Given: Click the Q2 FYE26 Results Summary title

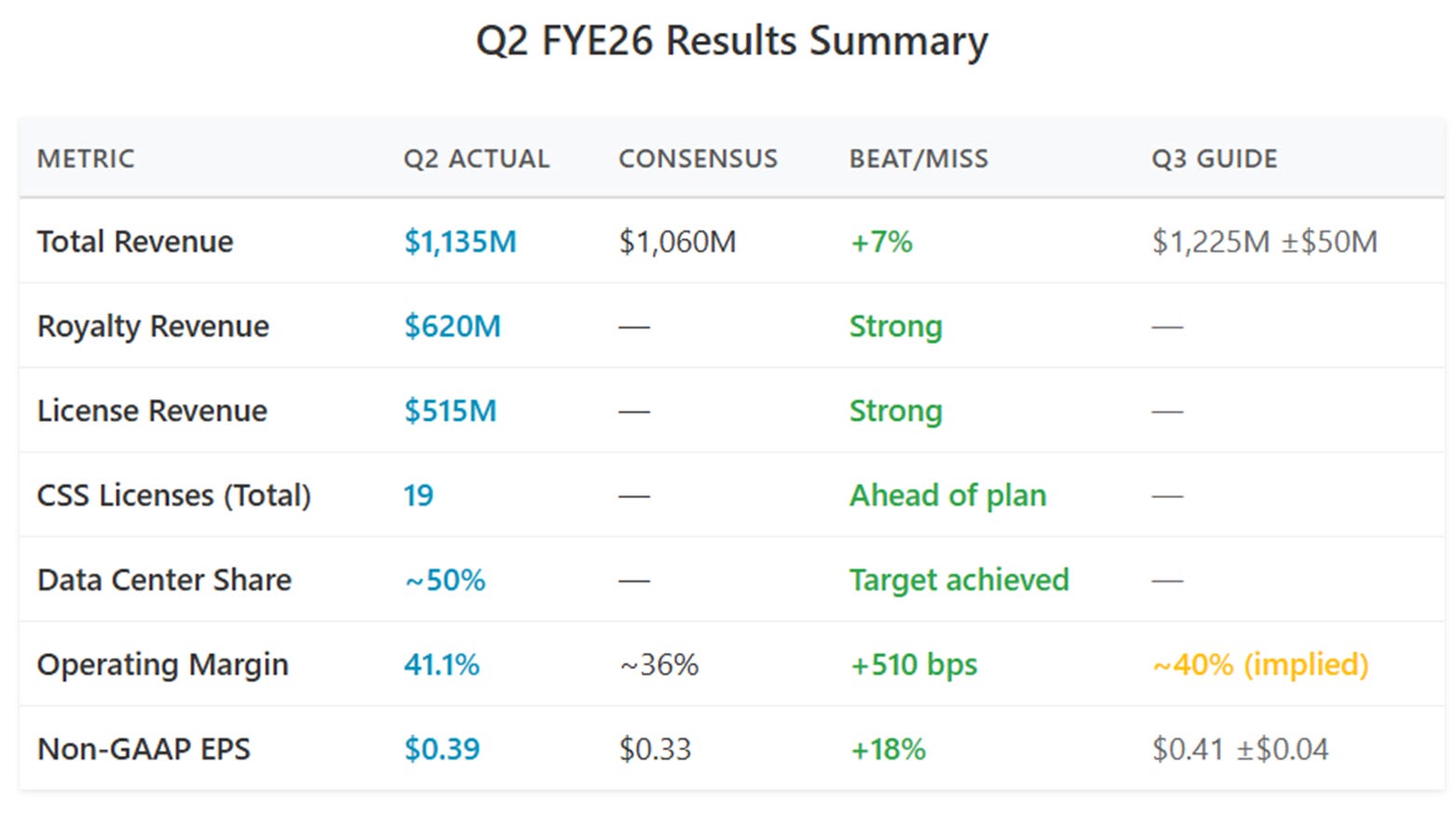Looking at the screenshot, I should pos(731,42).
